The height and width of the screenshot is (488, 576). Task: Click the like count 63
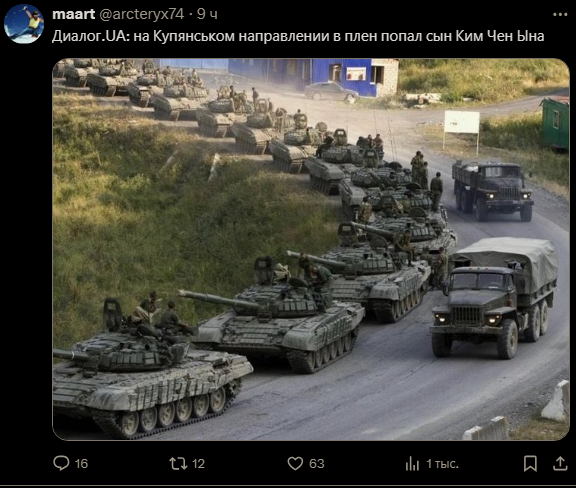point(317,464)
